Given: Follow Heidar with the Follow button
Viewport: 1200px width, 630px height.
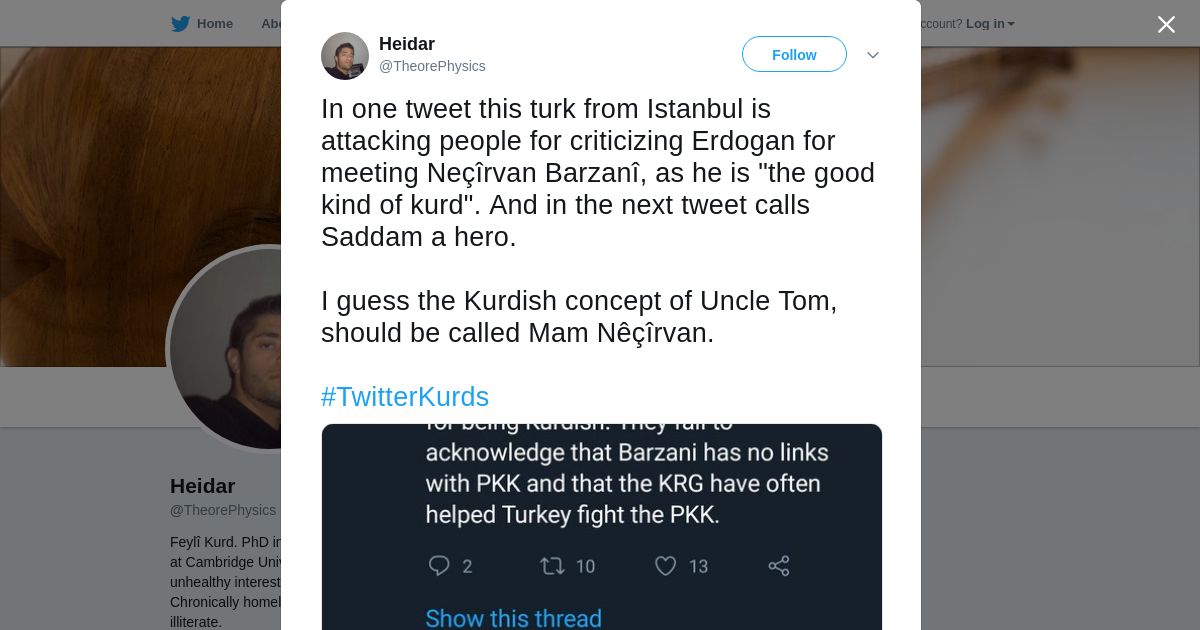Looking at the screenshot, I should pyautogui.click(x=794, y=55).
